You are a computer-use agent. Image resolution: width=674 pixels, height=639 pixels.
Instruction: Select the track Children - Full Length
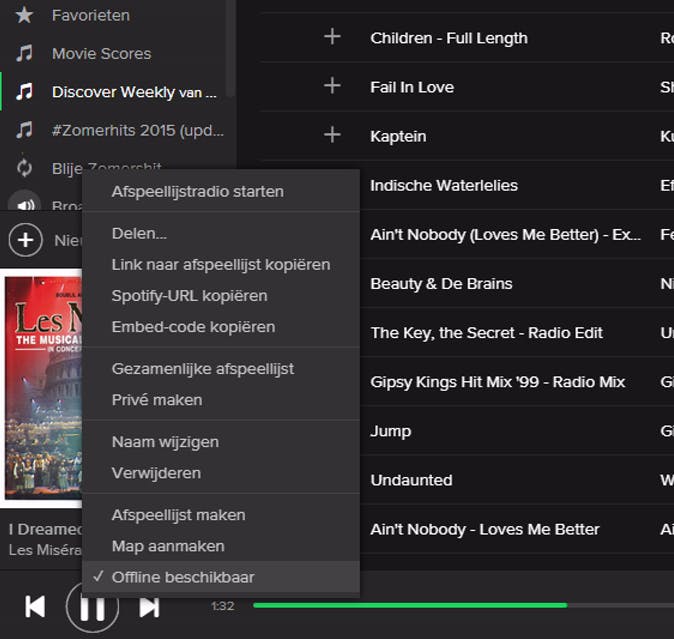point(449,38)
